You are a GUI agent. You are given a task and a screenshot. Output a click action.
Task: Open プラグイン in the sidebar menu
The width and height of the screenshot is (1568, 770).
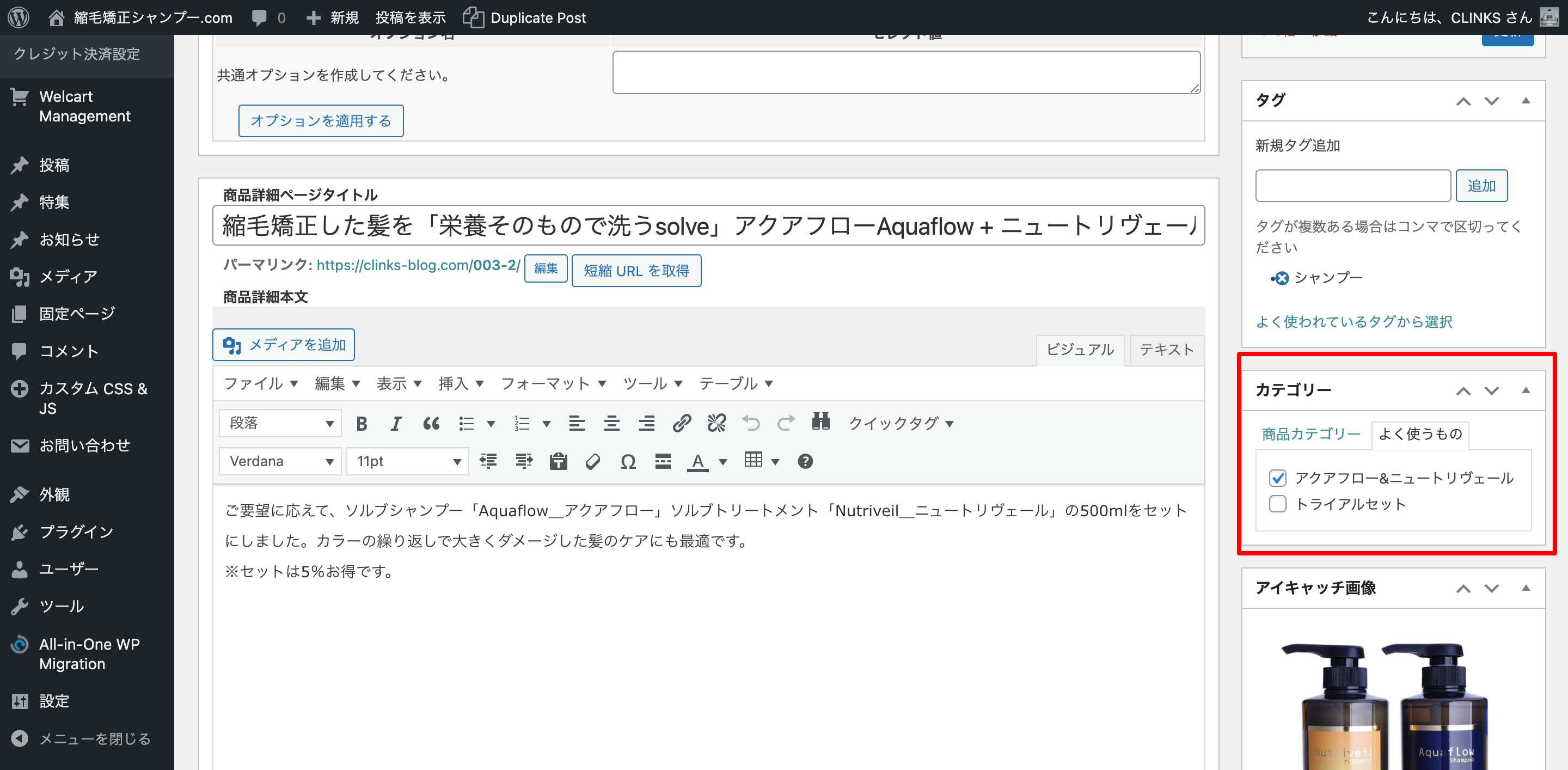pyautogui.click(x=76, y=532)
